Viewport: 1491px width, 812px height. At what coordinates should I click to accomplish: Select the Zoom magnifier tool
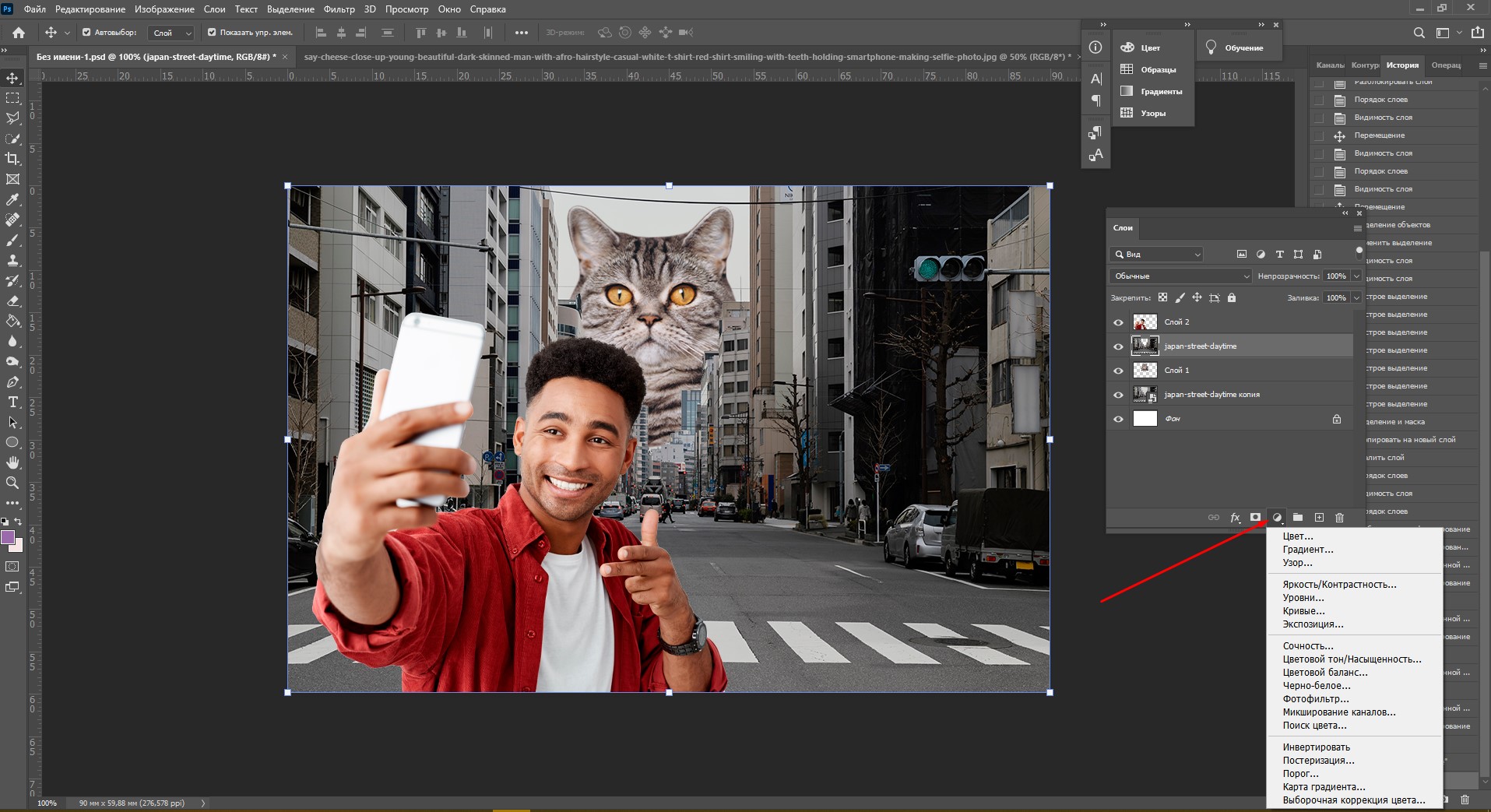coord(12,483)
